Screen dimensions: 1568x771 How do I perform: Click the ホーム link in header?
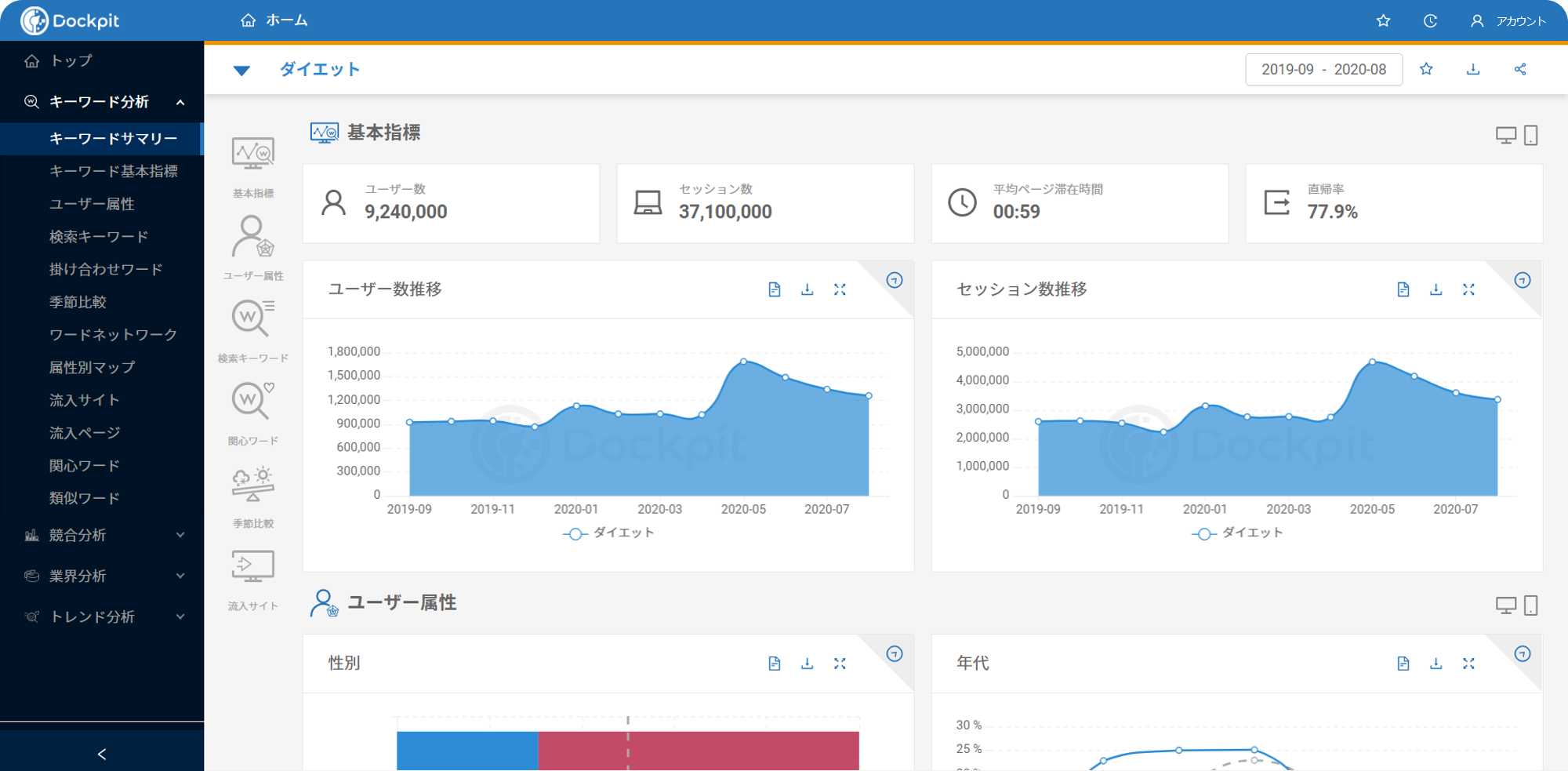274,20
